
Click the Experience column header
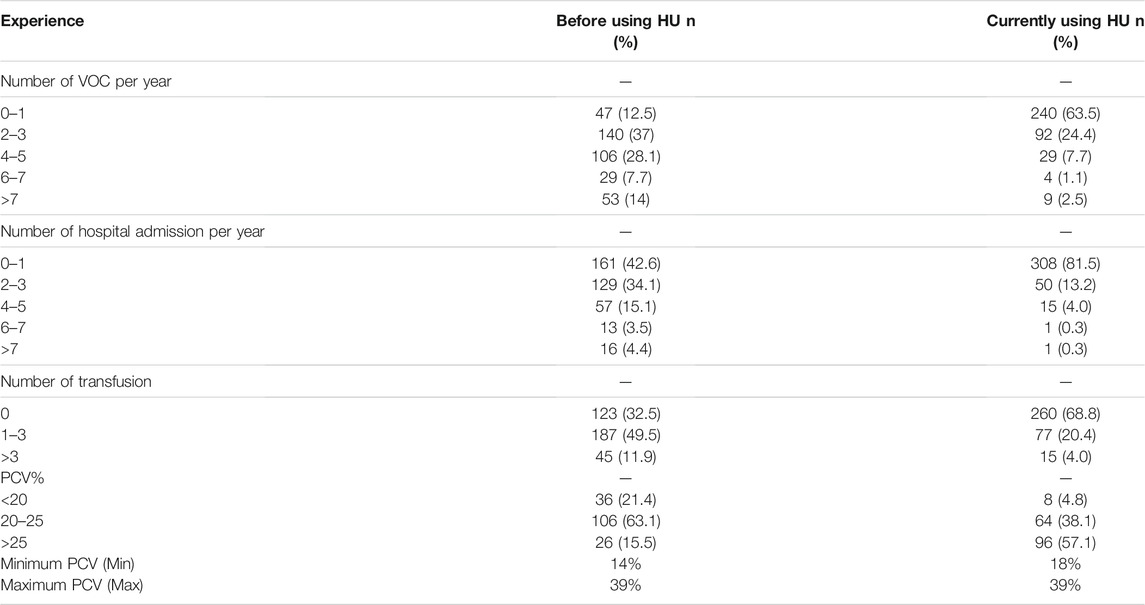click(x=42, y=20)
